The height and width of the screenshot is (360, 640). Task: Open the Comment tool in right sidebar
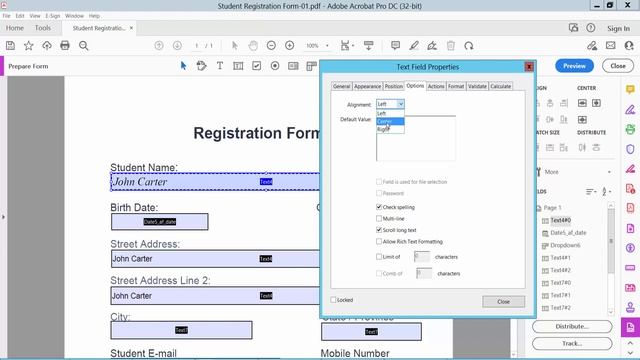coord(630,89)
